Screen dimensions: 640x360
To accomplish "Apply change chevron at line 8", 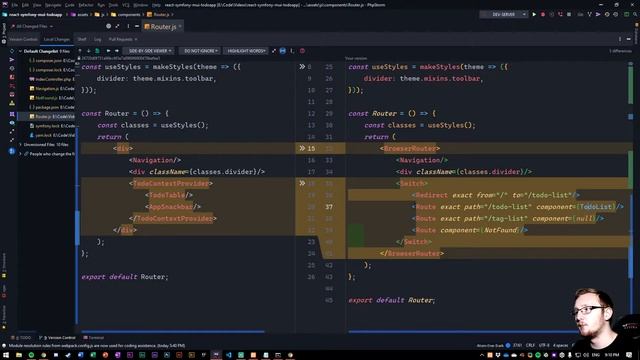I will tap(302, 67).
